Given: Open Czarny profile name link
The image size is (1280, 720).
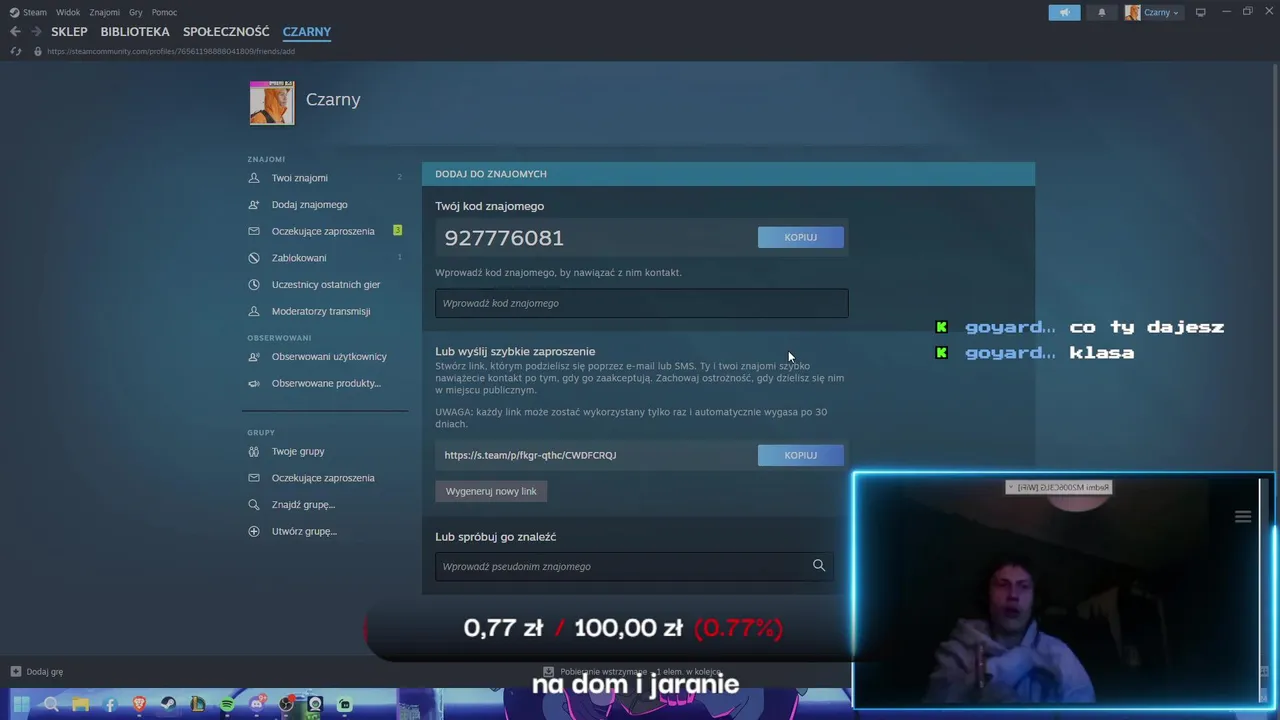Looking at the screenshot, I should (333, 99).
